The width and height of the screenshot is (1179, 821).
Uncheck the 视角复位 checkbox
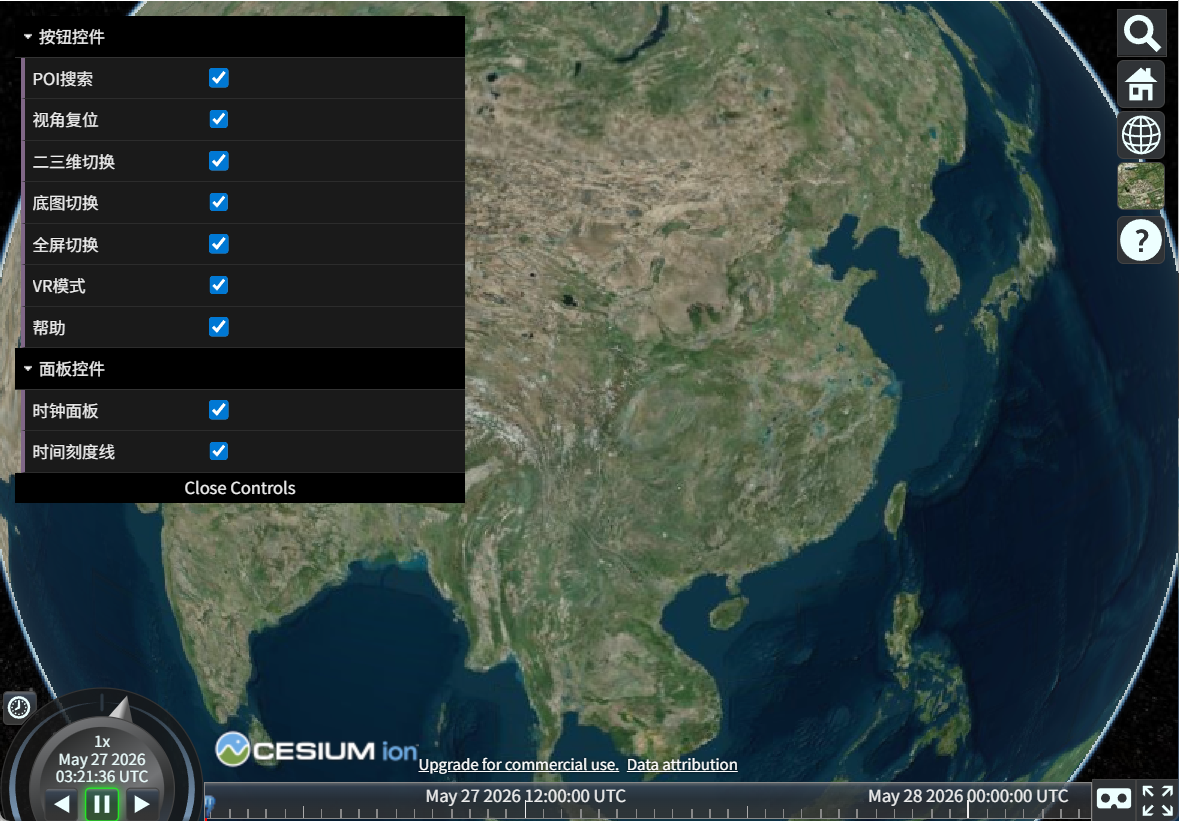(219, 120)
